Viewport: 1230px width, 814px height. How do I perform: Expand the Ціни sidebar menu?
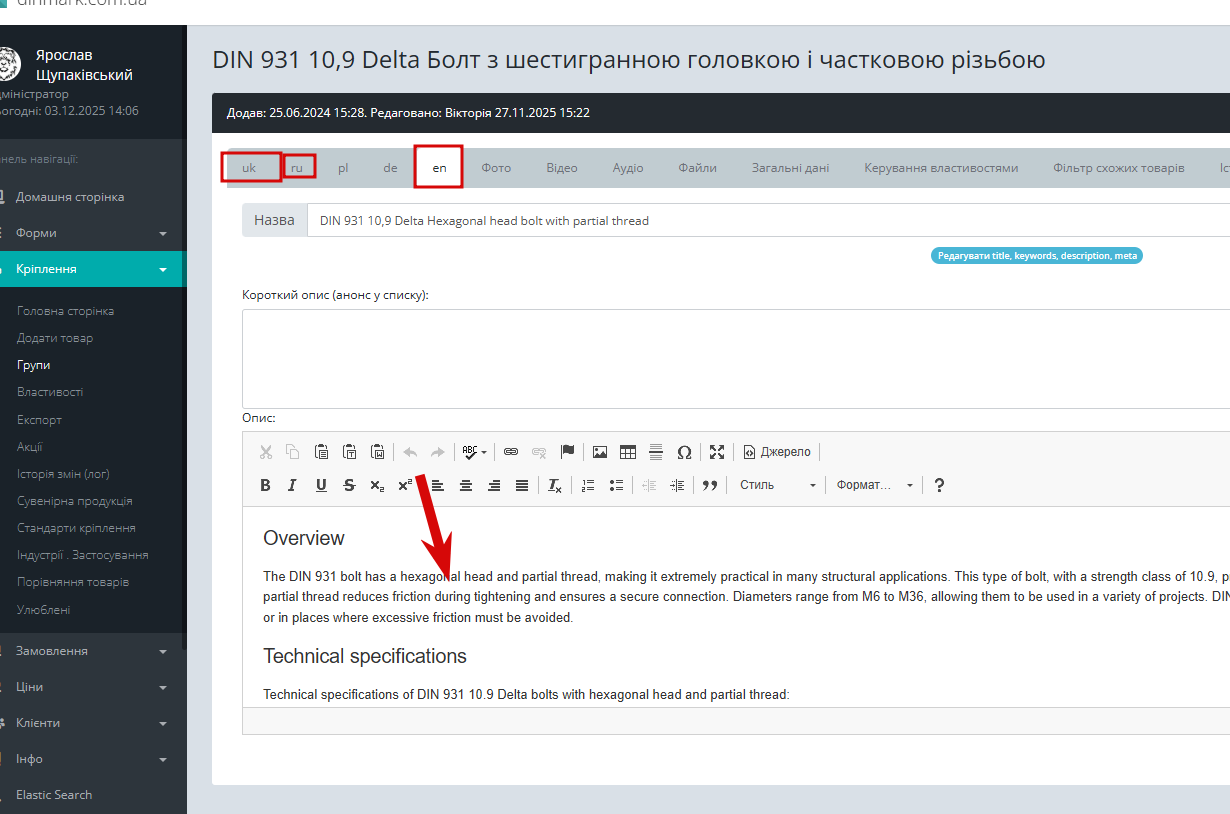(x=91, y=687)
